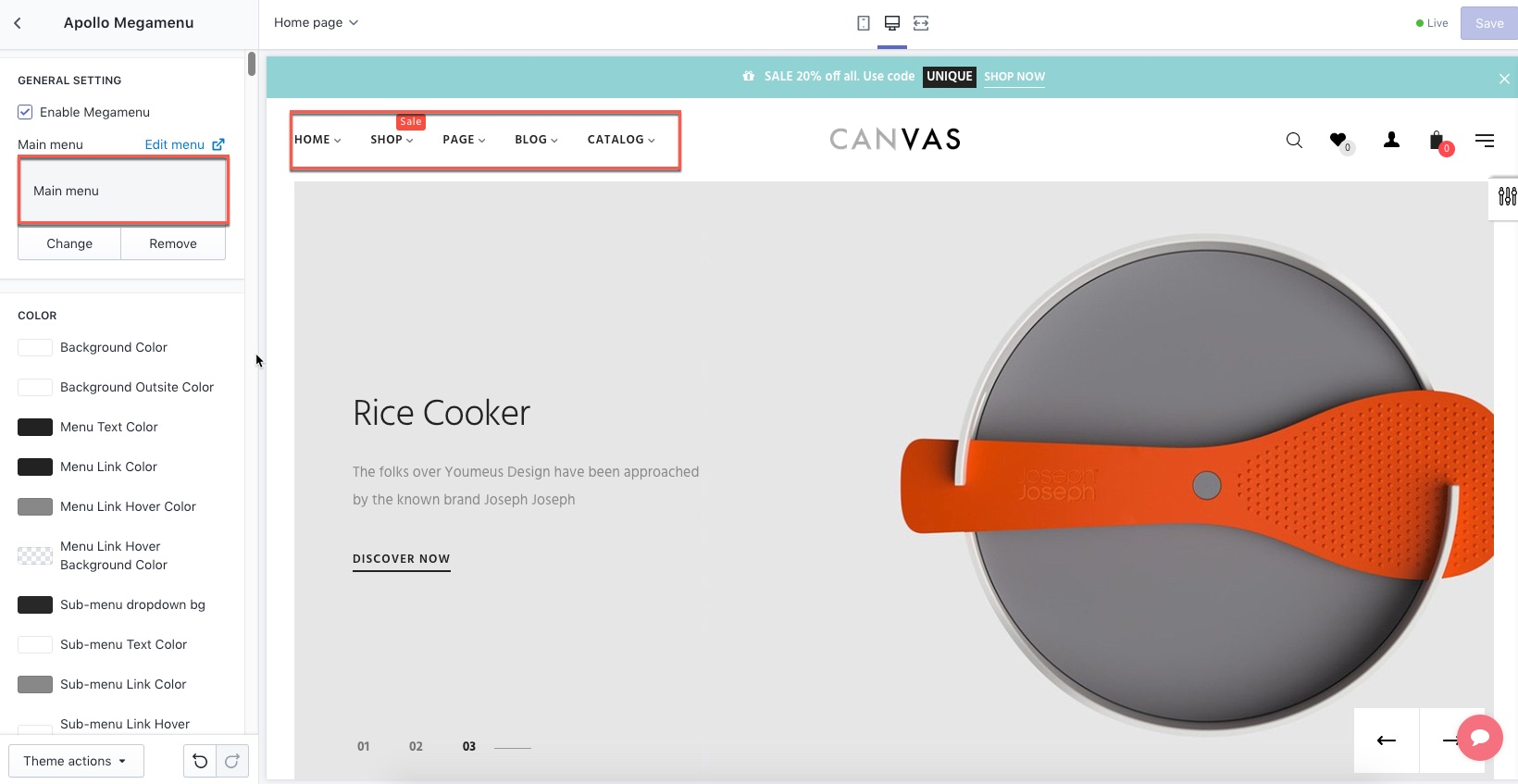
Task: Click sidebar vertical scrollbar thumb
Action: (252, 64)
